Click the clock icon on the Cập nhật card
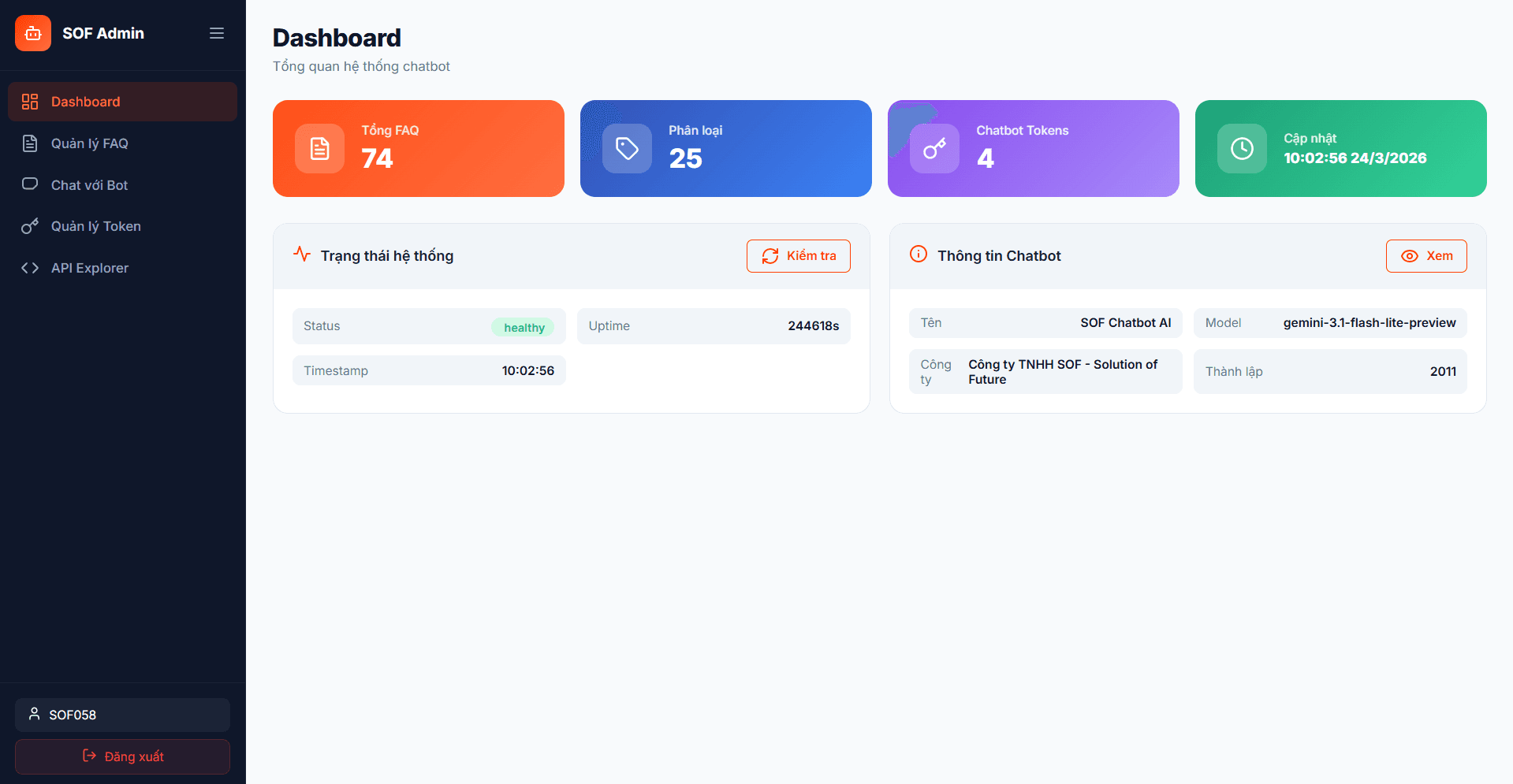This screenshot has width=1513, height=784. coord(1242,148)
